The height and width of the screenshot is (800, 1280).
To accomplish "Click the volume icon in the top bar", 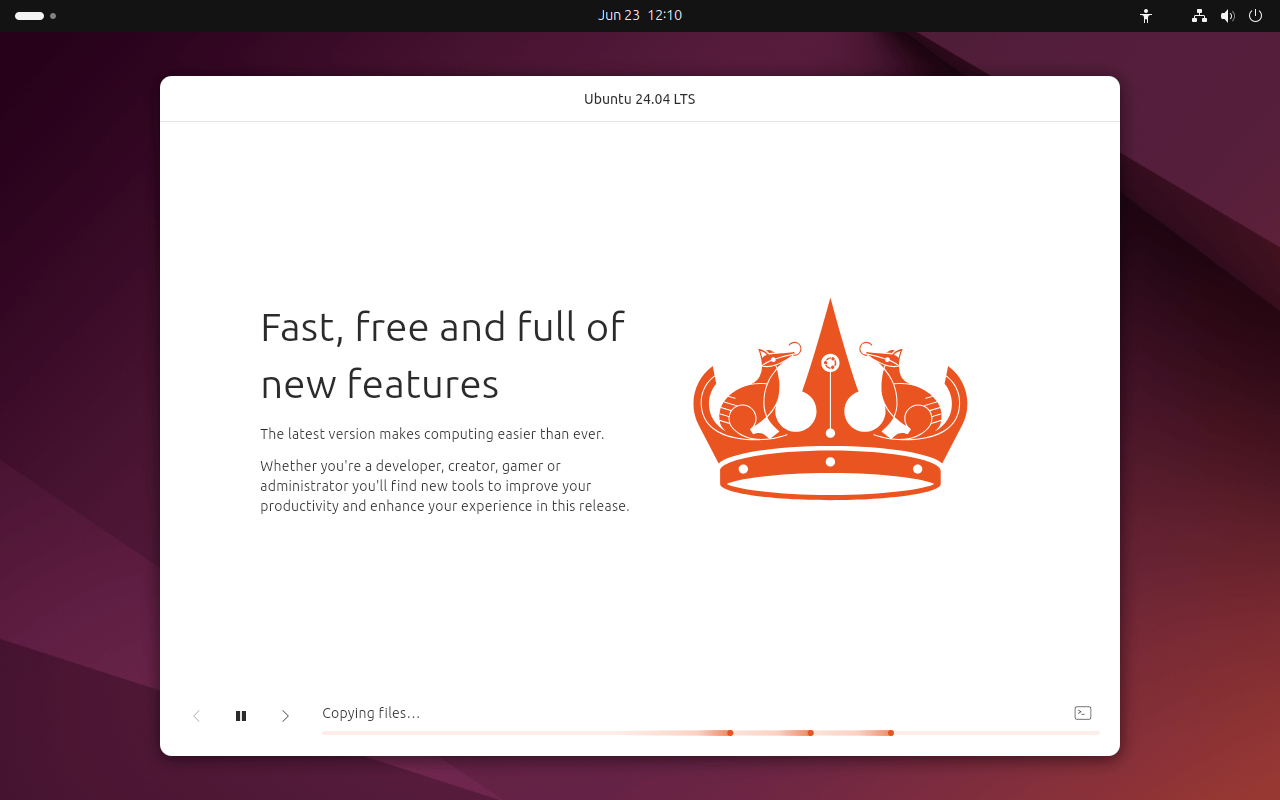I will 1227,16.
